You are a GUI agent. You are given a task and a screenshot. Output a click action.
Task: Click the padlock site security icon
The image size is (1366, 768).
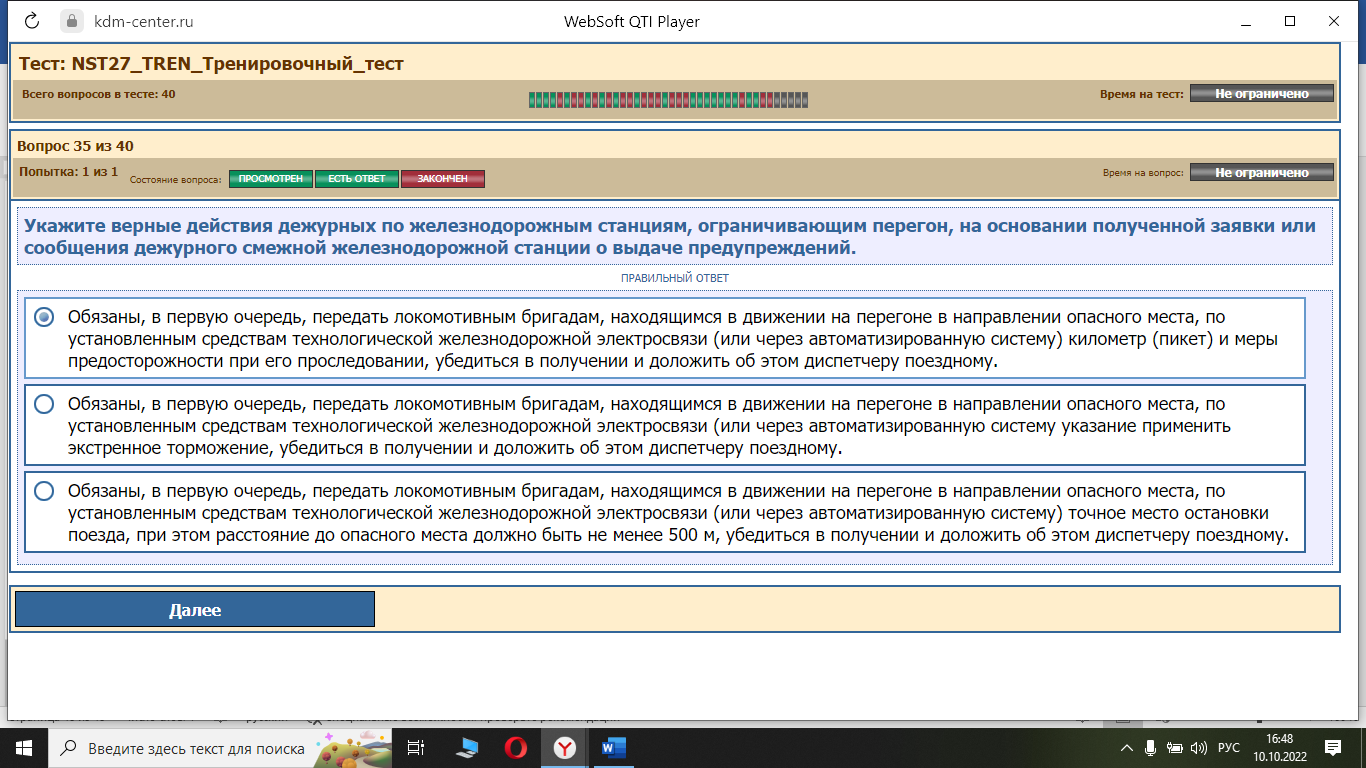point(70,21)
